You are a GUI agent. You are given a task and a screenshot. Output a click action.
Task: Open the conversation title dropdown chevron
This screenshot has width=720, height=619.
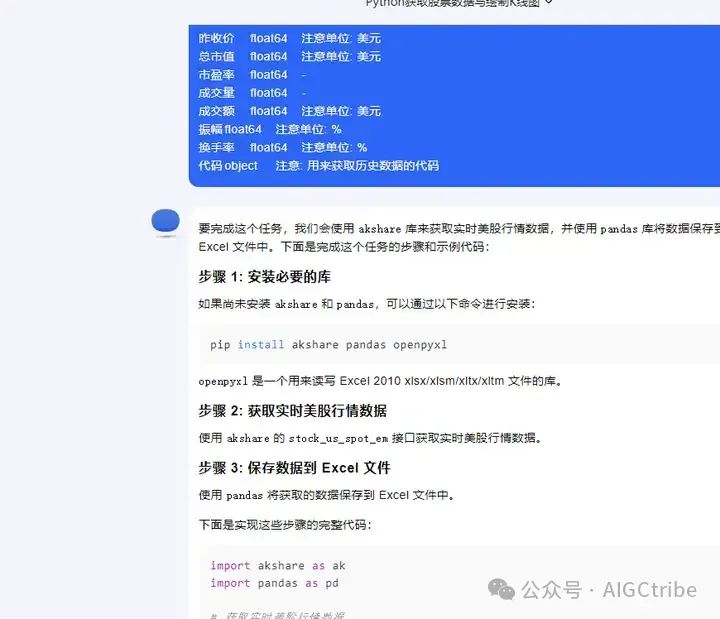548,2
